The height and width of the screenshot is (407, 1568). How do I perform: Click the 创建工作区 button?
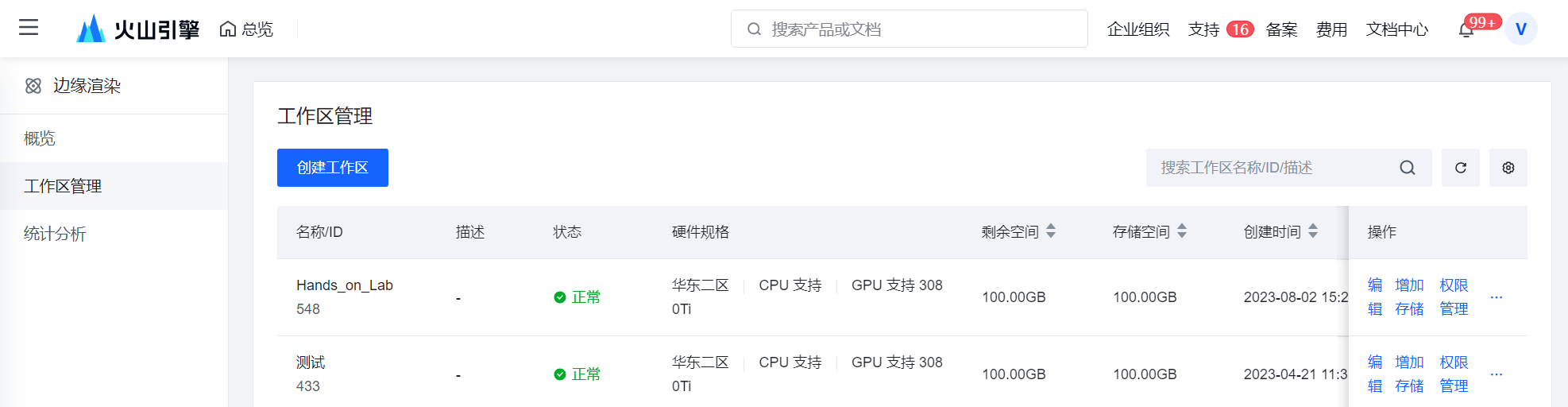pos(332,168)
